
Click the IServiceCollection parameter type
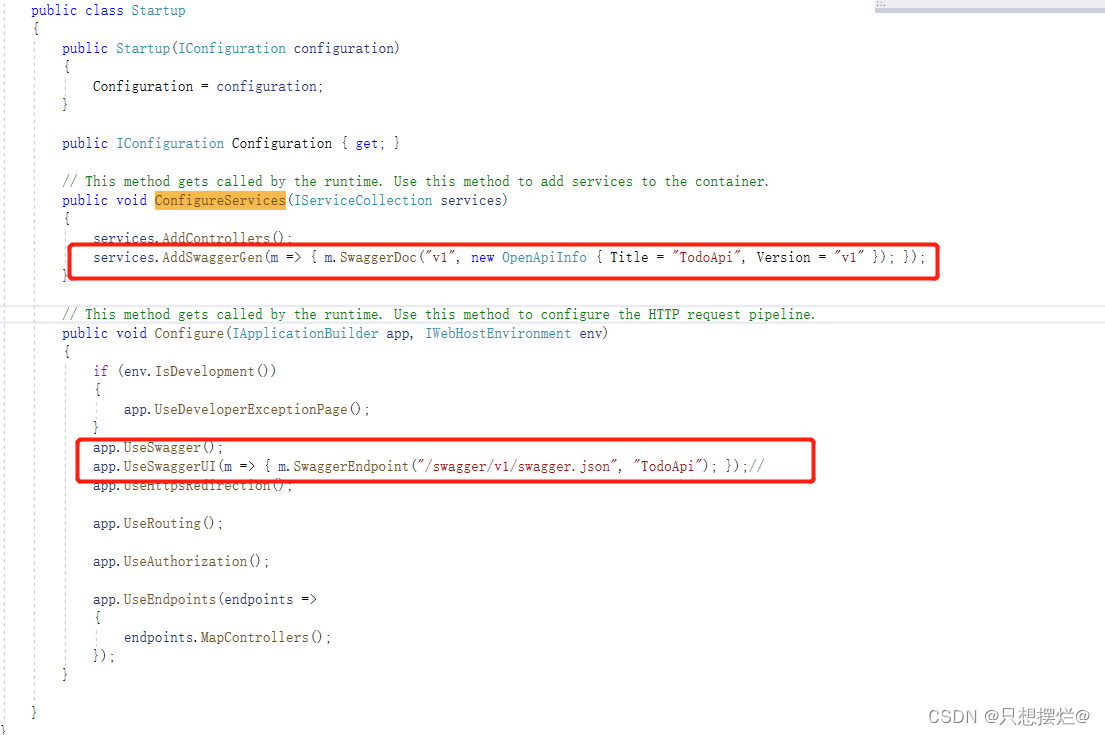pyautogui.click(x=362, y=200)
